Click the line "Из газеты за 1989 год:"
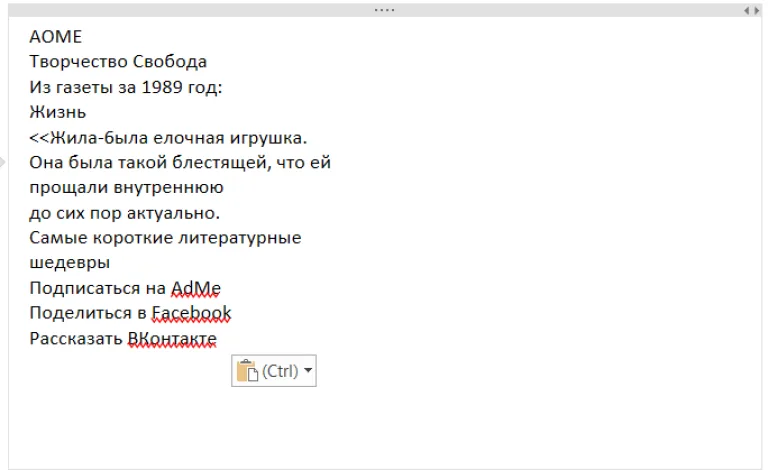Screen dimensions: 768x470 coord(126,87)
